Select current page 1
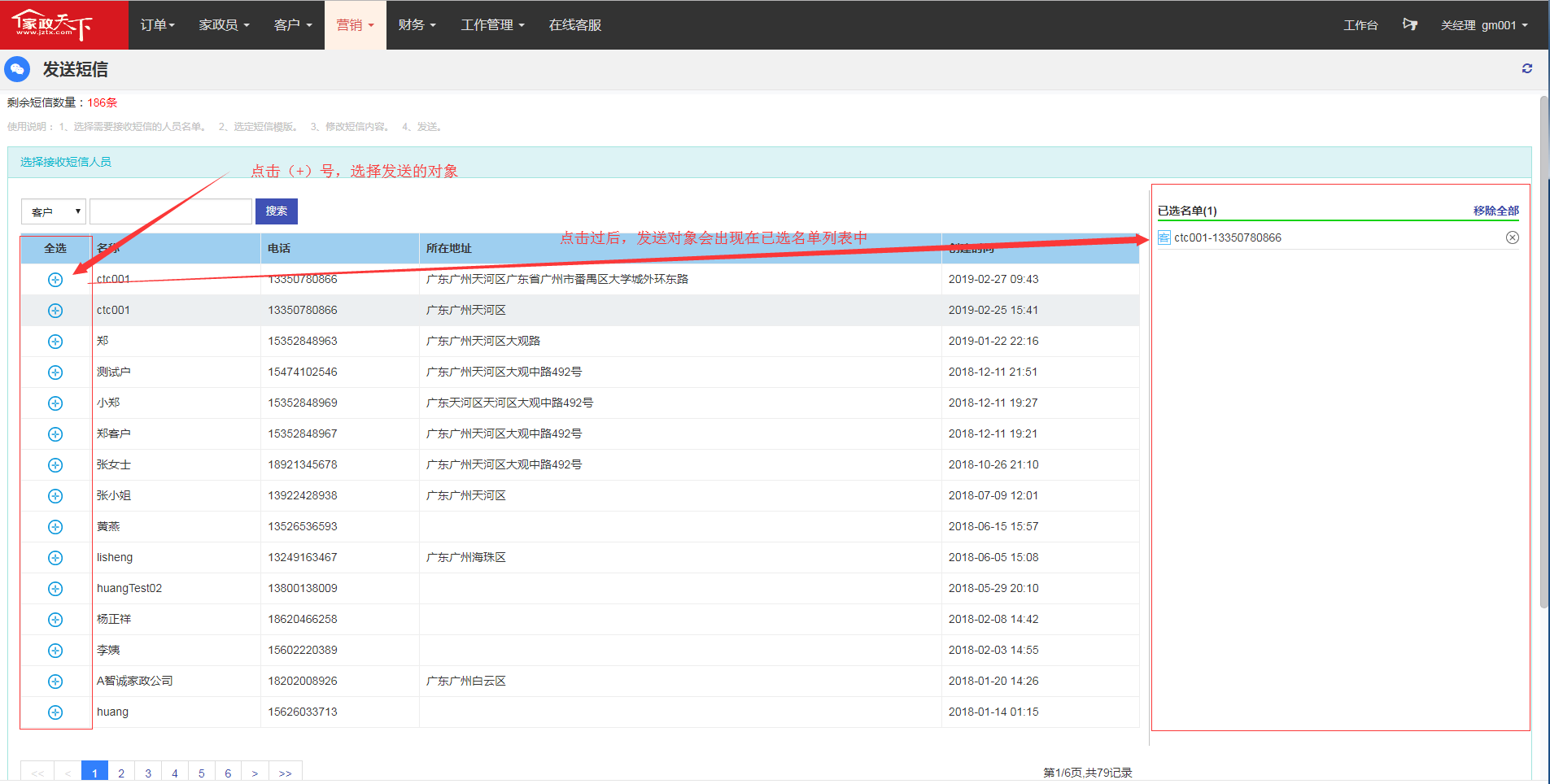This screenshot has height=784, width=1550. click(x=94, y=773)
